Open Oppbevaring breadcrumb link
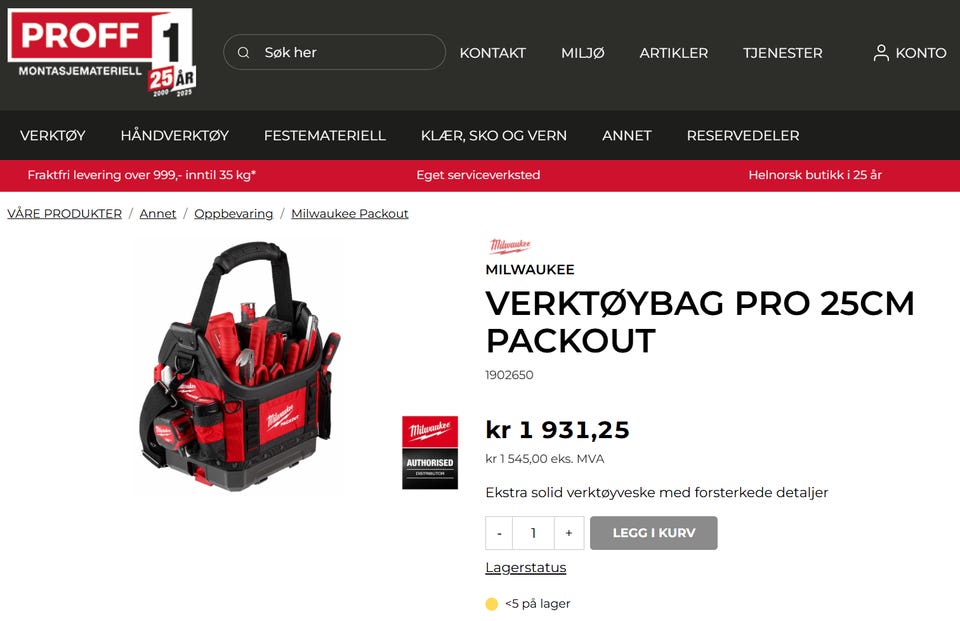Image resolution: width=960 pixels, height=621 pixels. click(233, 214)
